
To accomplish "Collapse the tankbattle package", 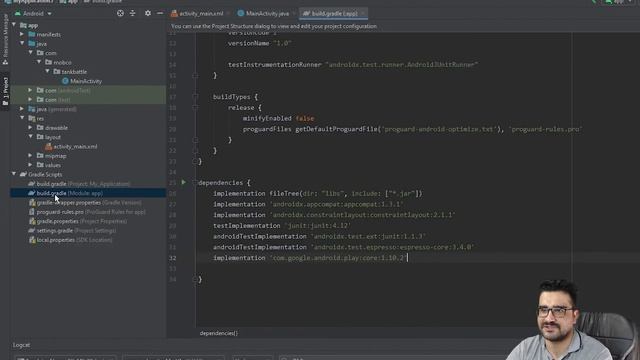I will [x=47, y=71].
